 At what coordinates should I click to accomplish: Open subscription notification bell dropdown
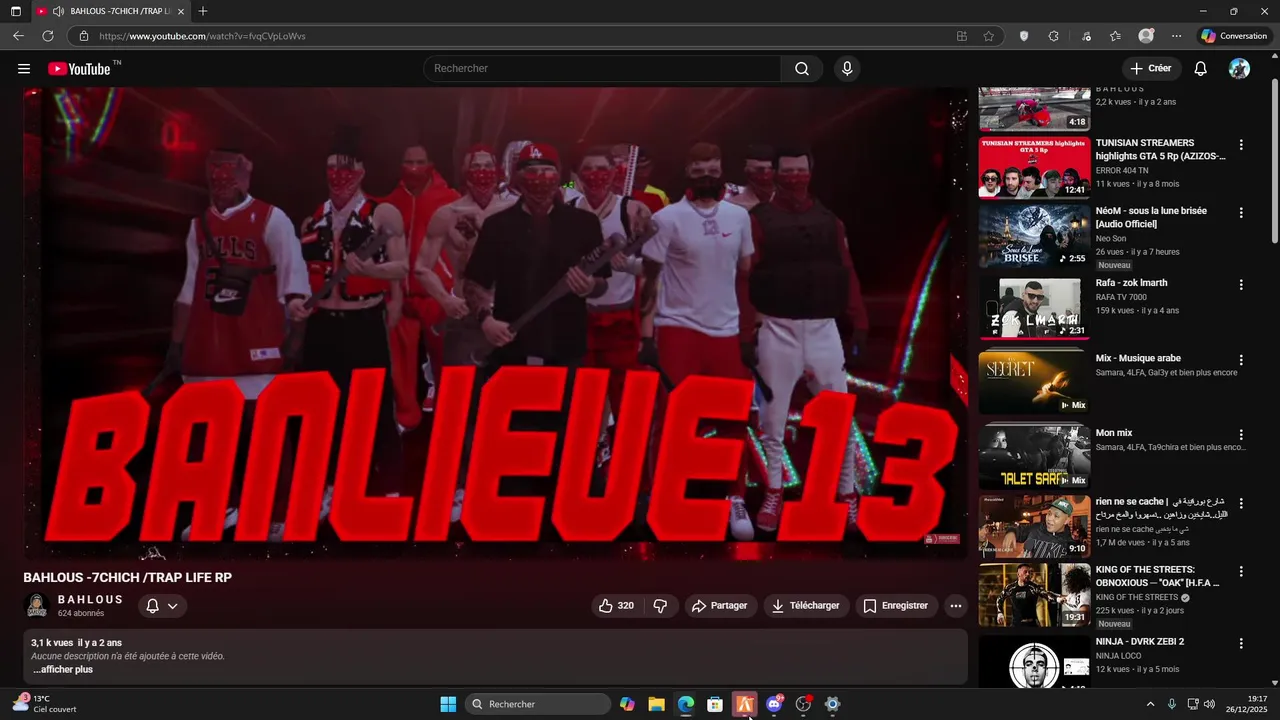pos(162,606)
